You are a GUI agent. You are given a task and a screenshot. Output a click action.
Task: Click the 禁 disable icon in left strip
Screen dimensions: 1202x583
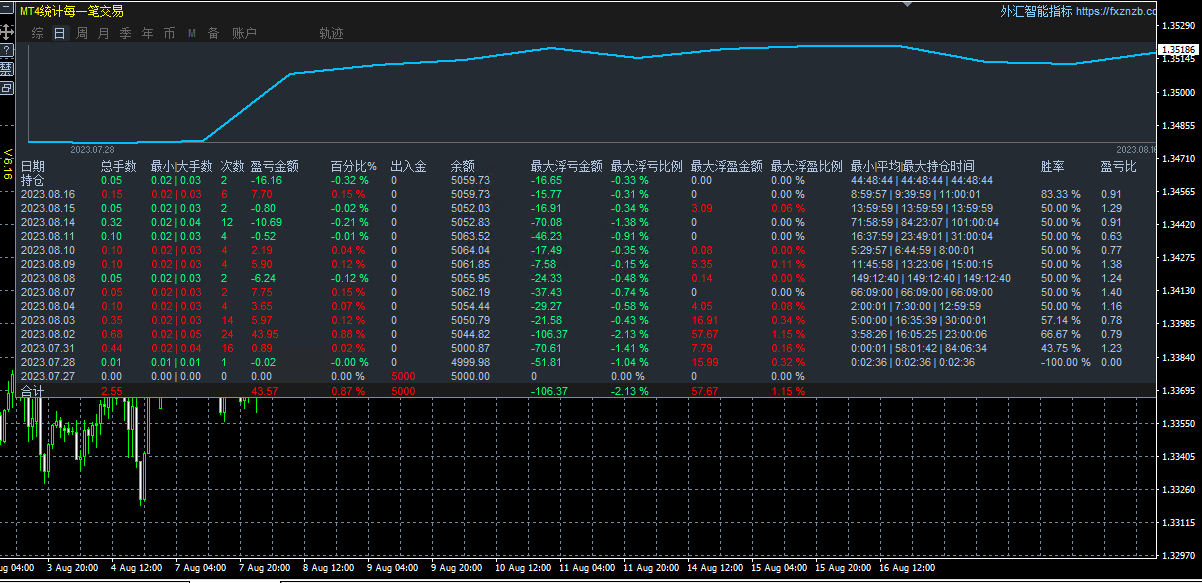(7, 68)
